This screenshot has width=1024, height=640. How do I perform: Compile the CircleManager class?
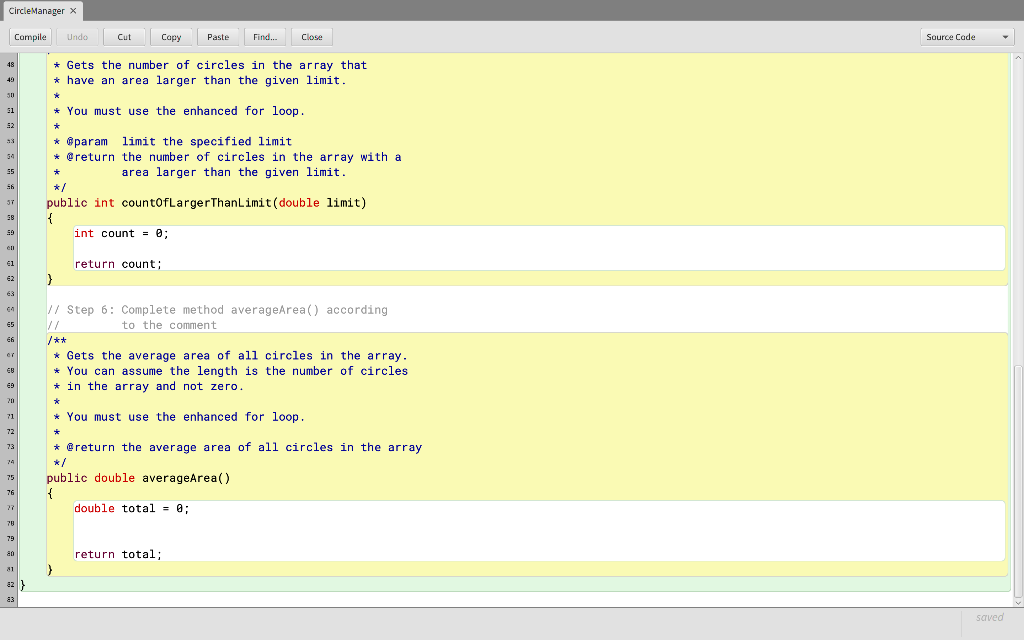[x=30, y=36]
